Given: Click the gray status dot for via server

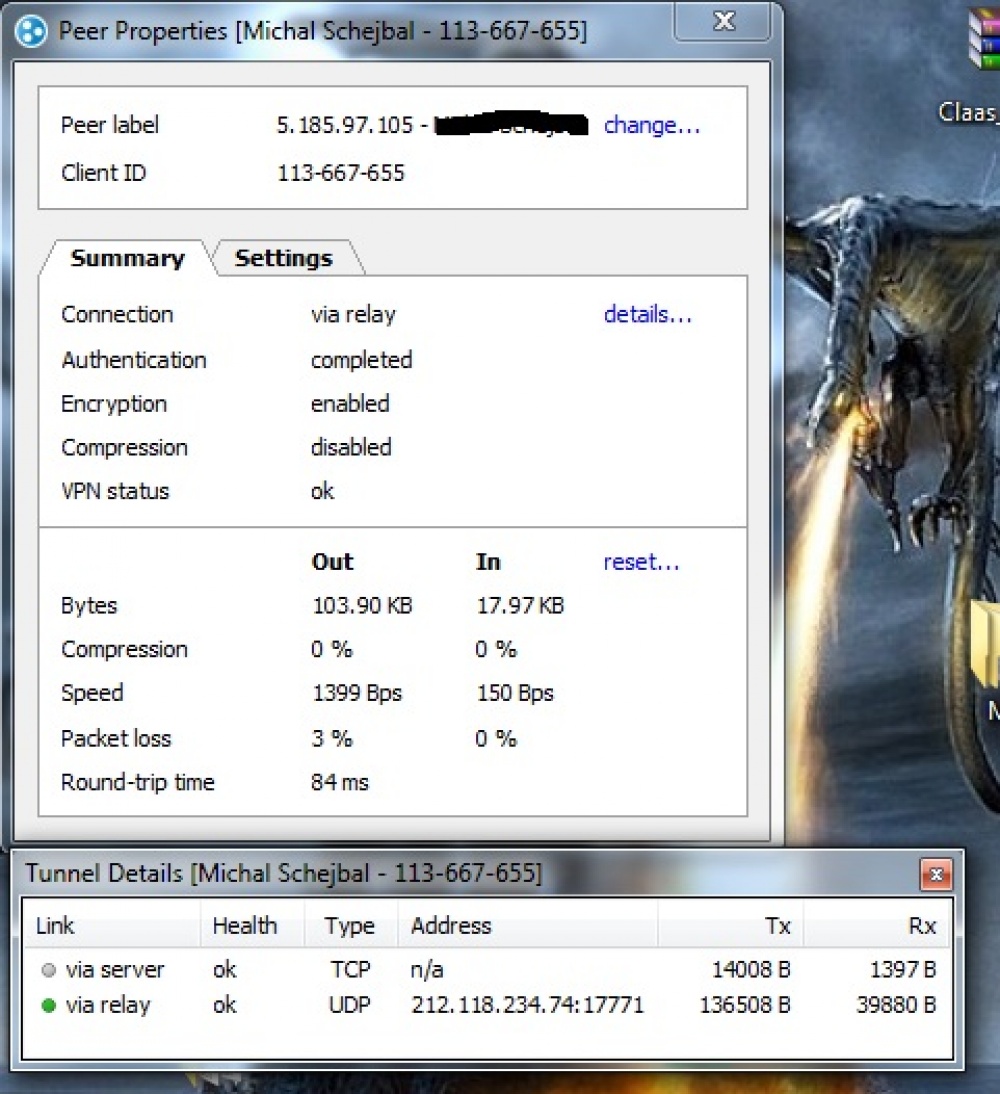Looking at the screenshot, I should tap(49, 970).
